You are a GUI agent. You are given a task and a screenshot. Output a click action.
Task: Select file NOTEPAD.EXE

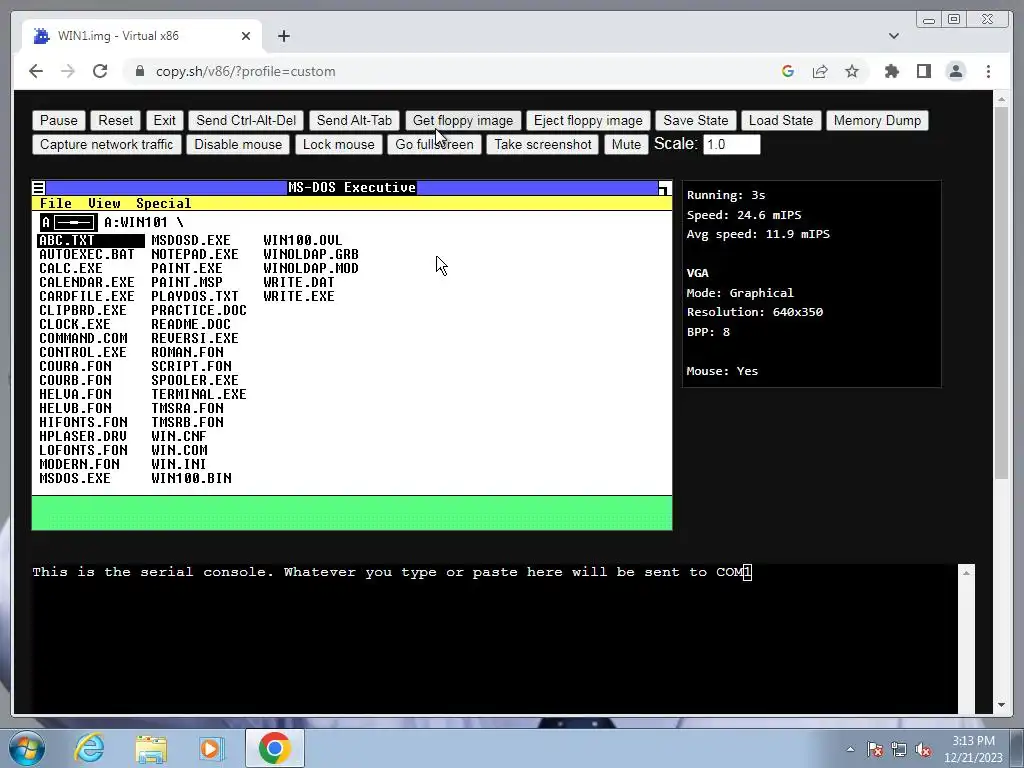(195, 255)
